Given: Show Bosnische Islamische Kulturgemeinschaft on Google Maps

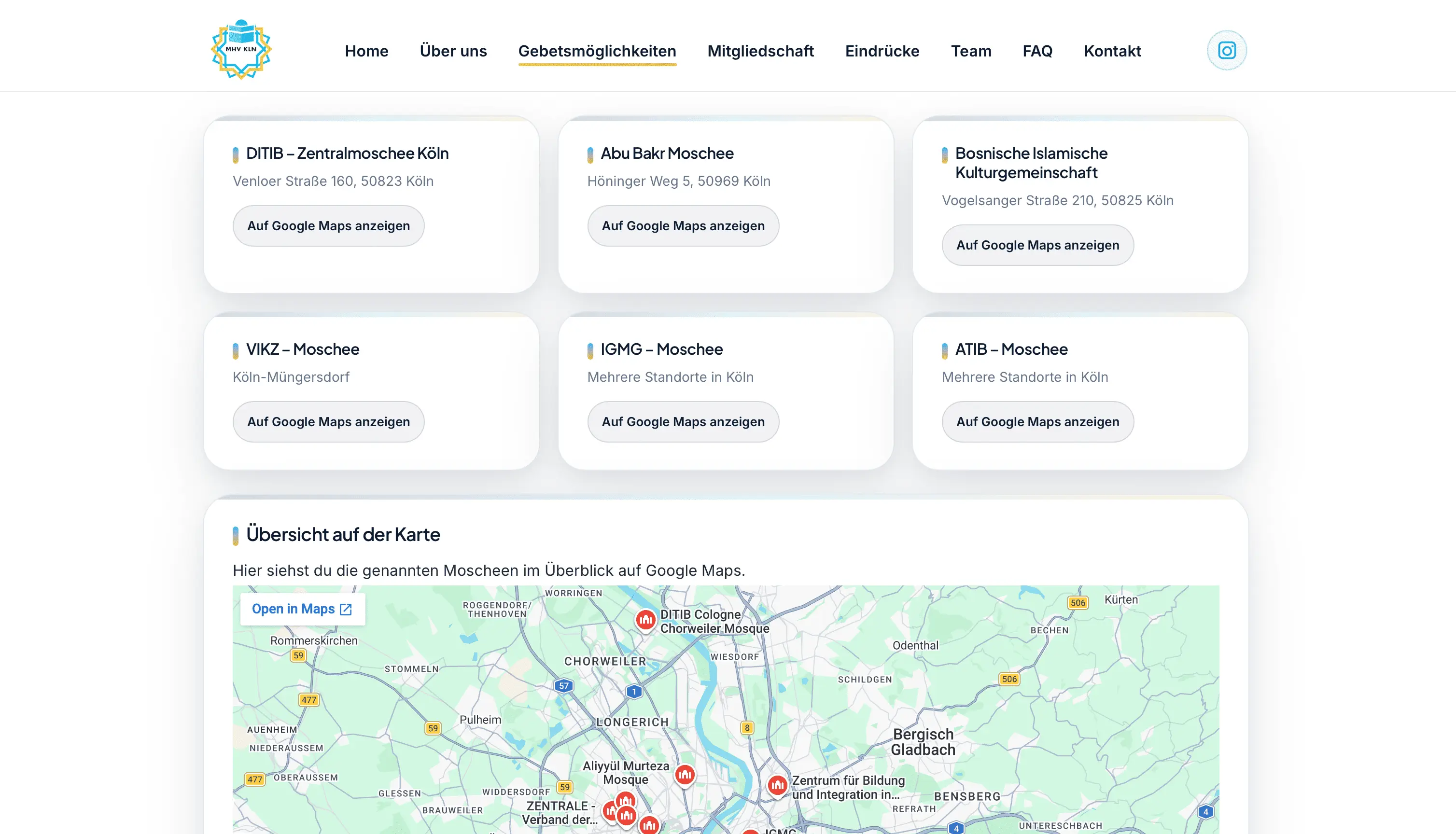Looking at the screenshot, I should [x=1037, y=245].
